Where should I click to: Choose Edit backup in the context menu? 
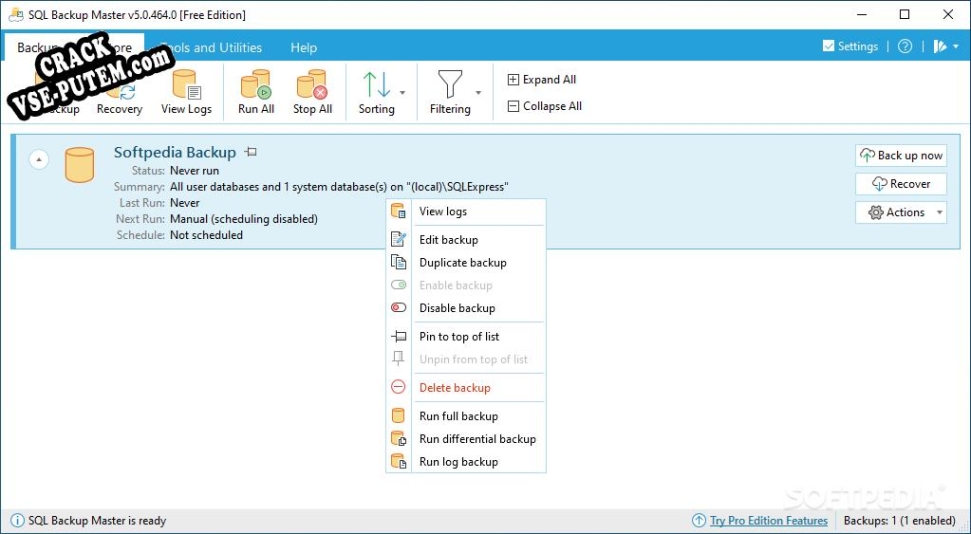[x=466, y=240]
